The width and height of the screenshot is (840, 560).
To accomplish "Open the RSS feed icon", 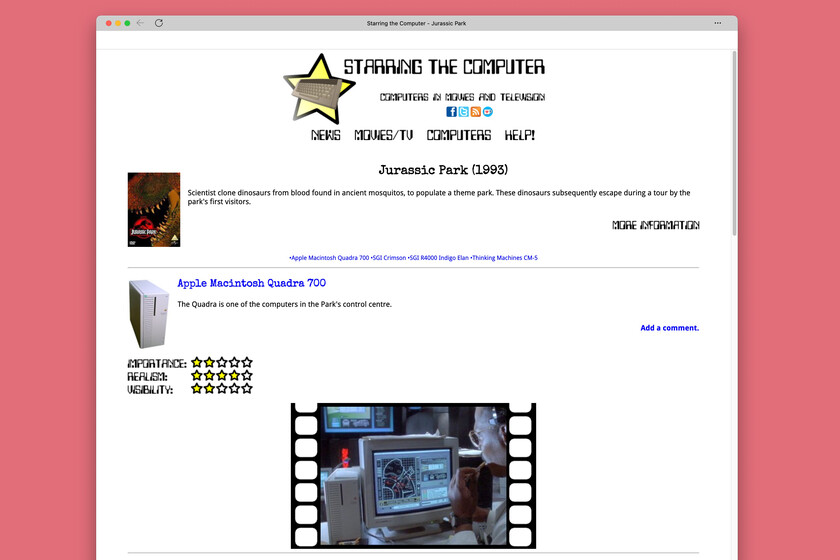I will pos(476,111).
